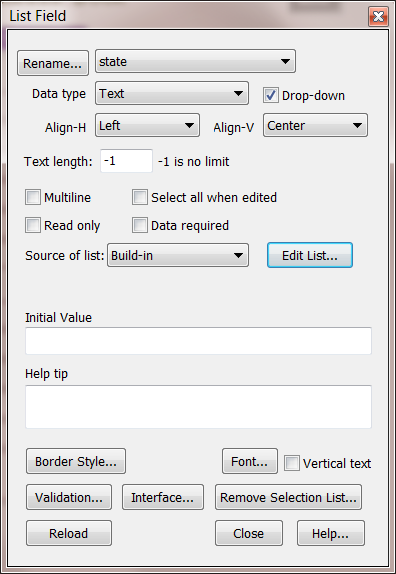
Task: Check the Data required checkbox
Action: click(140, 225)
